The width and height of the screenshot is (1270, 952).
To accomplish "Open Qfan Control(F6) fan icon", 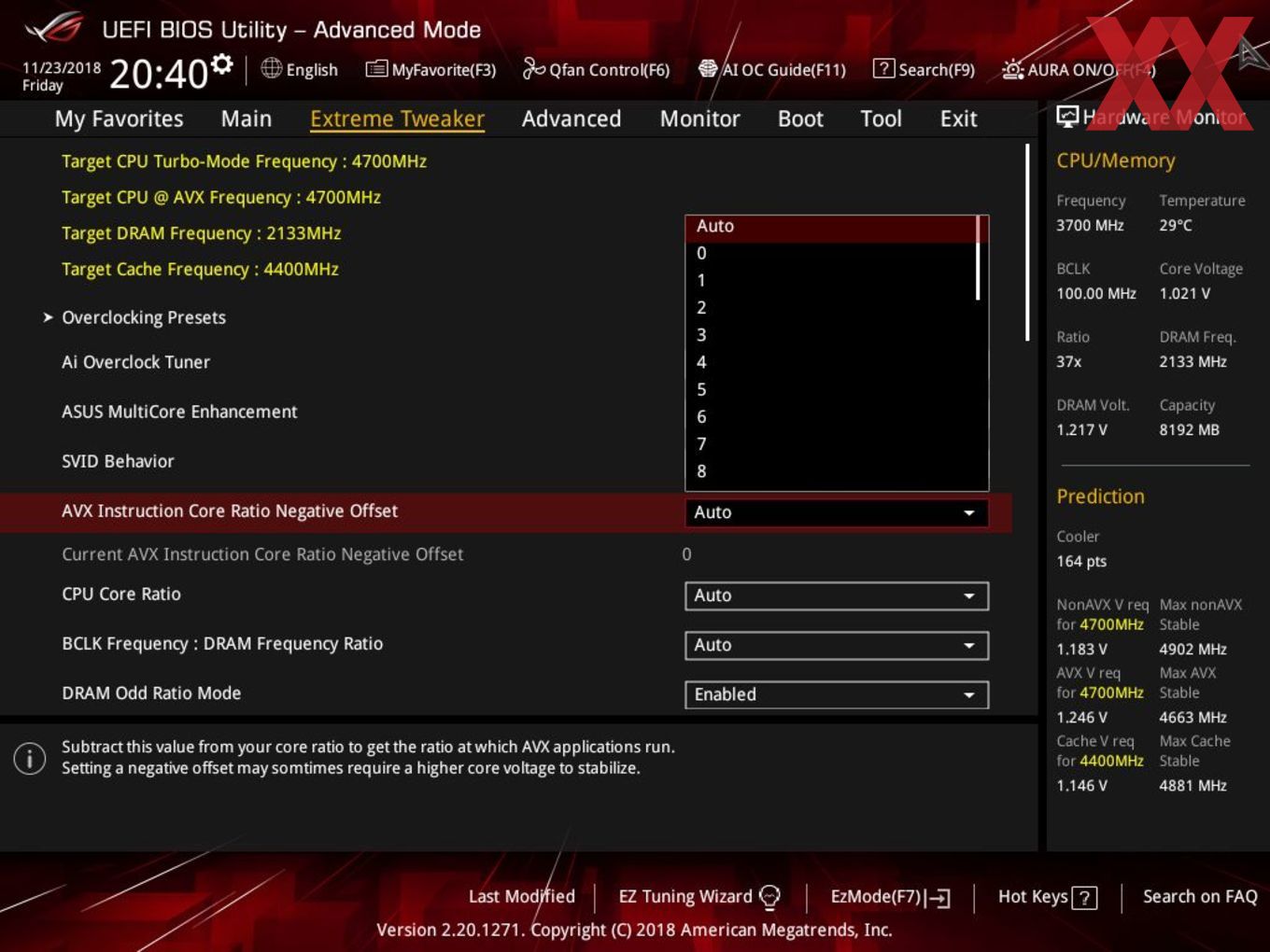I will pos(533,68).
